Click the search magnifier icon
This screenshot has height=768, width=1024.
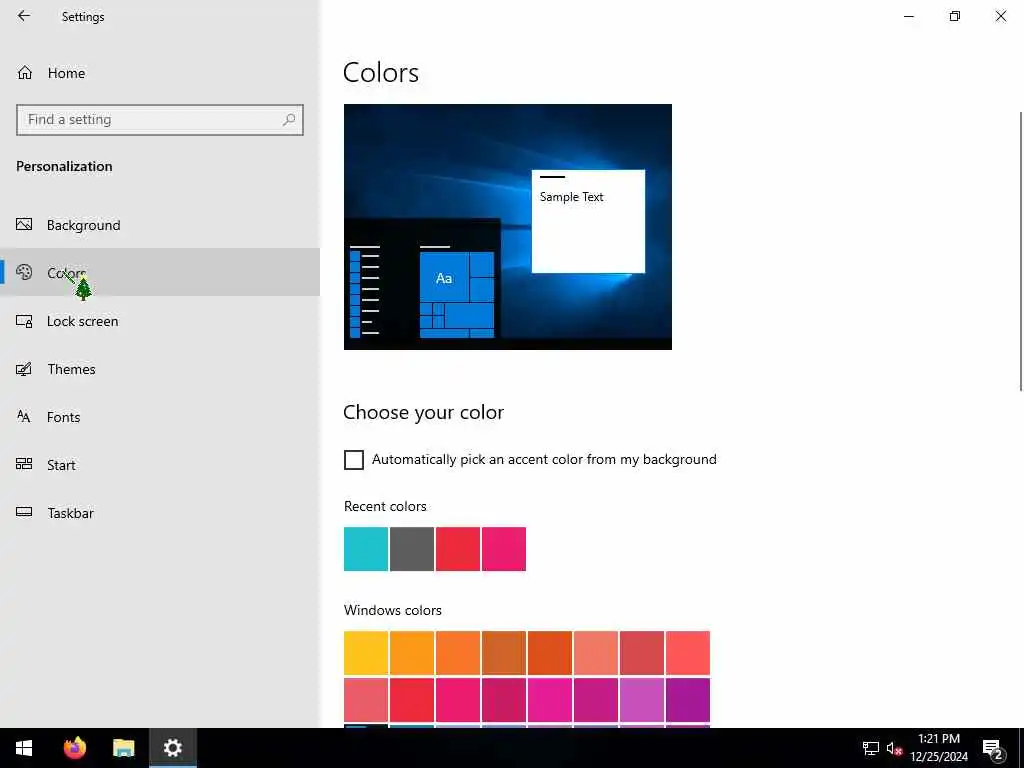click(289, 120)
